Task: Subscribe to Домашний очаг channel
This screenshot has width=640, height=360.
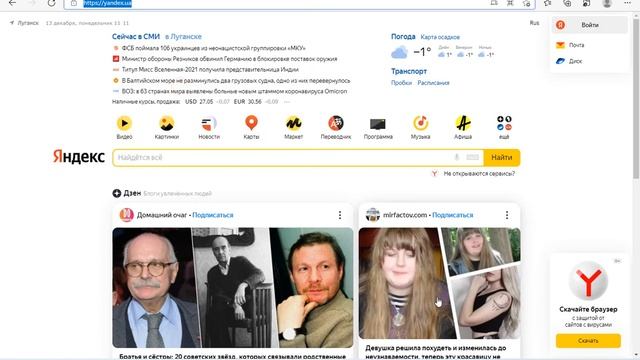Action: pyautogui.click(x=213, y=215)
